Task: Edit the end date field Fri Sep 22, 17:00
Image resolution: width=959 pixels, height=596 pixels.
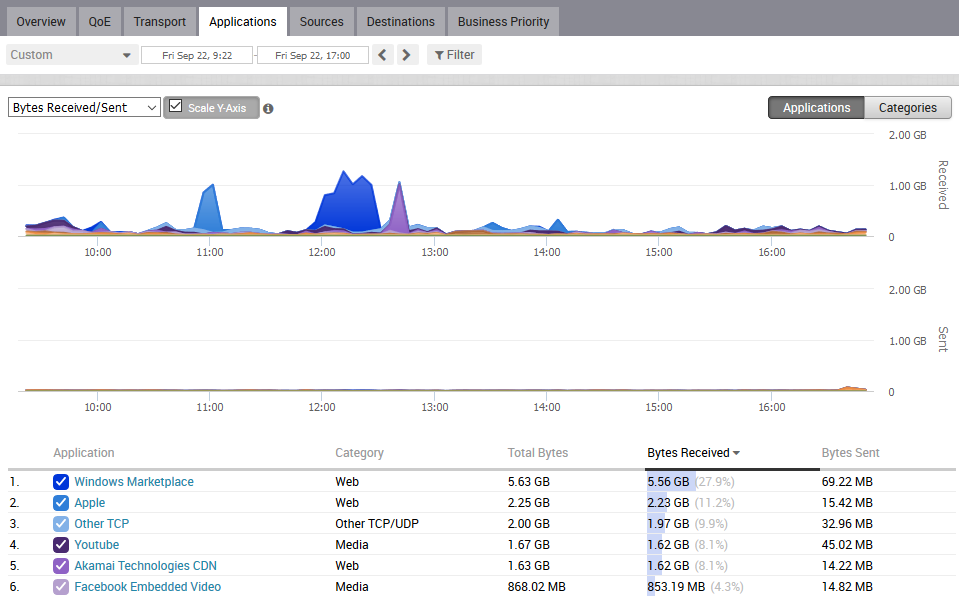Action: 313,55
